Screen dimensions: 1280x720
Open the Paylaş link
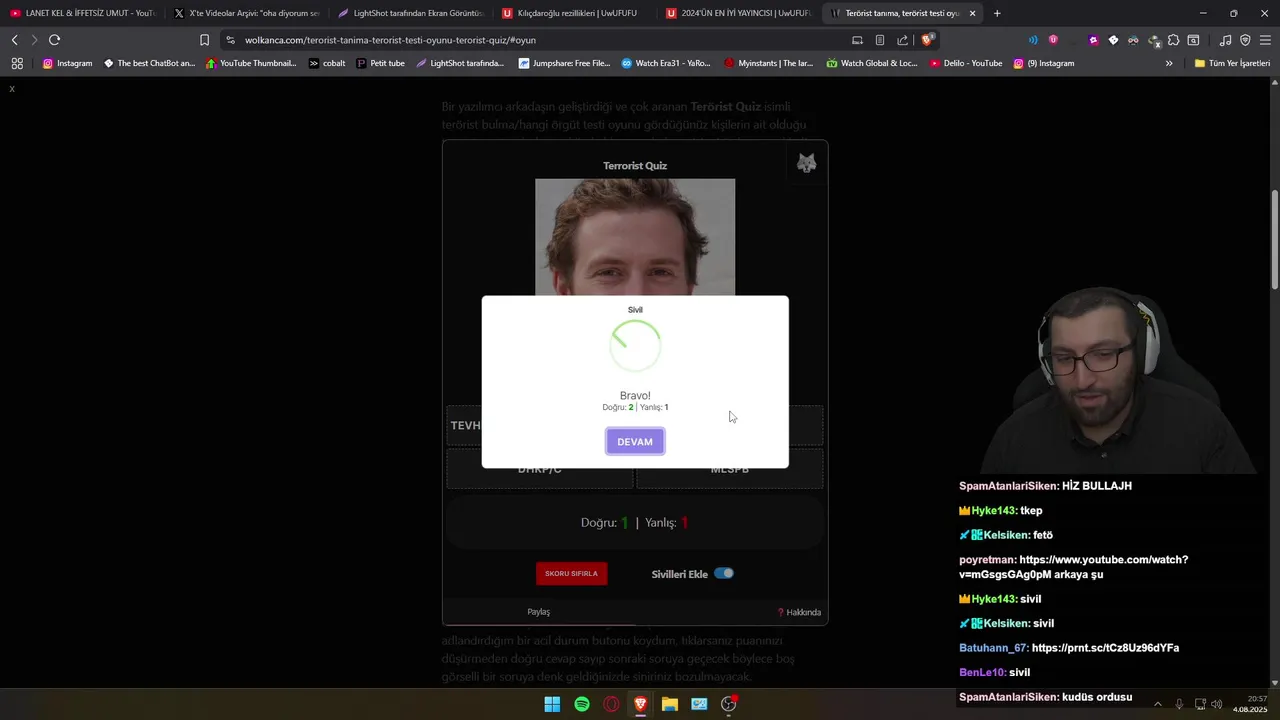click(x=538, y=612)
